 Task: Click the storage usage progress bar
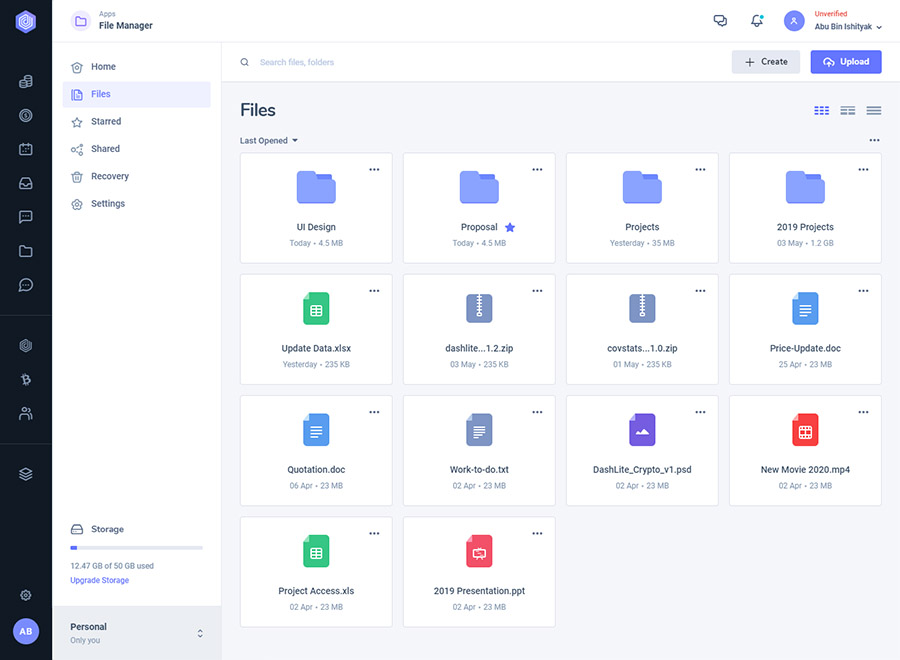coord(136,548)
